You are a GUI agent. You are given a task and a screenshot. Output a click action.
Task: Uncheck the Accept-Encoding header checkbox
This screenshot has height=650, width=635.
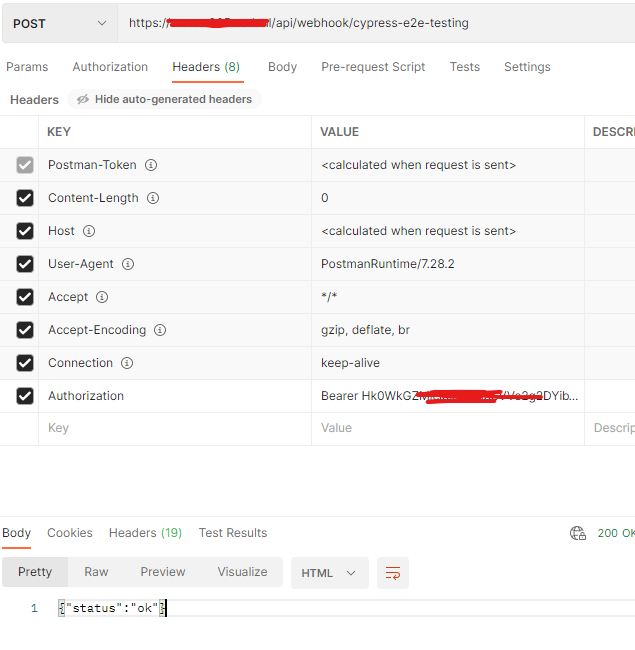coord(25,330)
